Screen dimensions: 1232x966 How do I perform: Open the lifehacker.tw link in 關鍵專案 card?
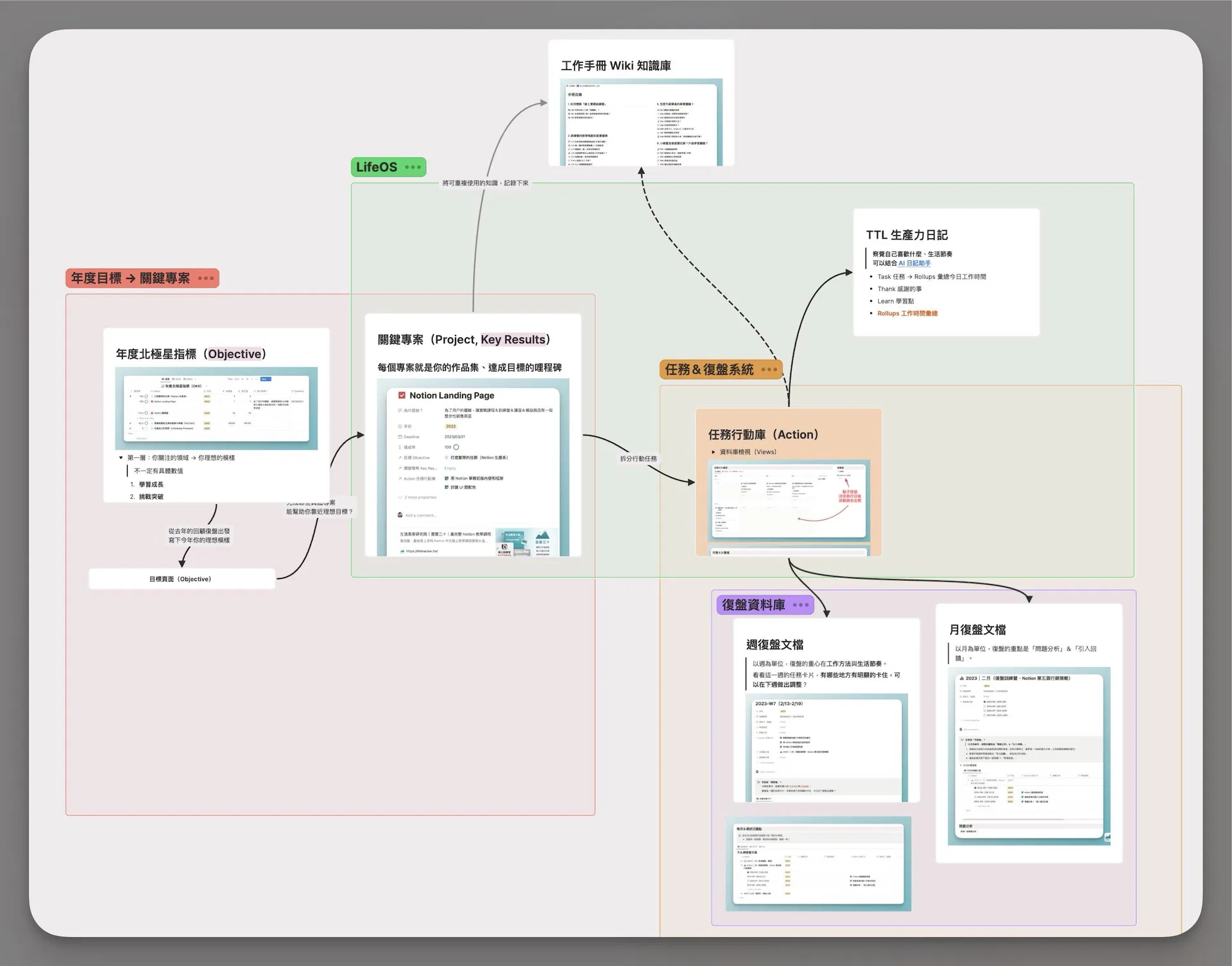[x=422, y=551]
